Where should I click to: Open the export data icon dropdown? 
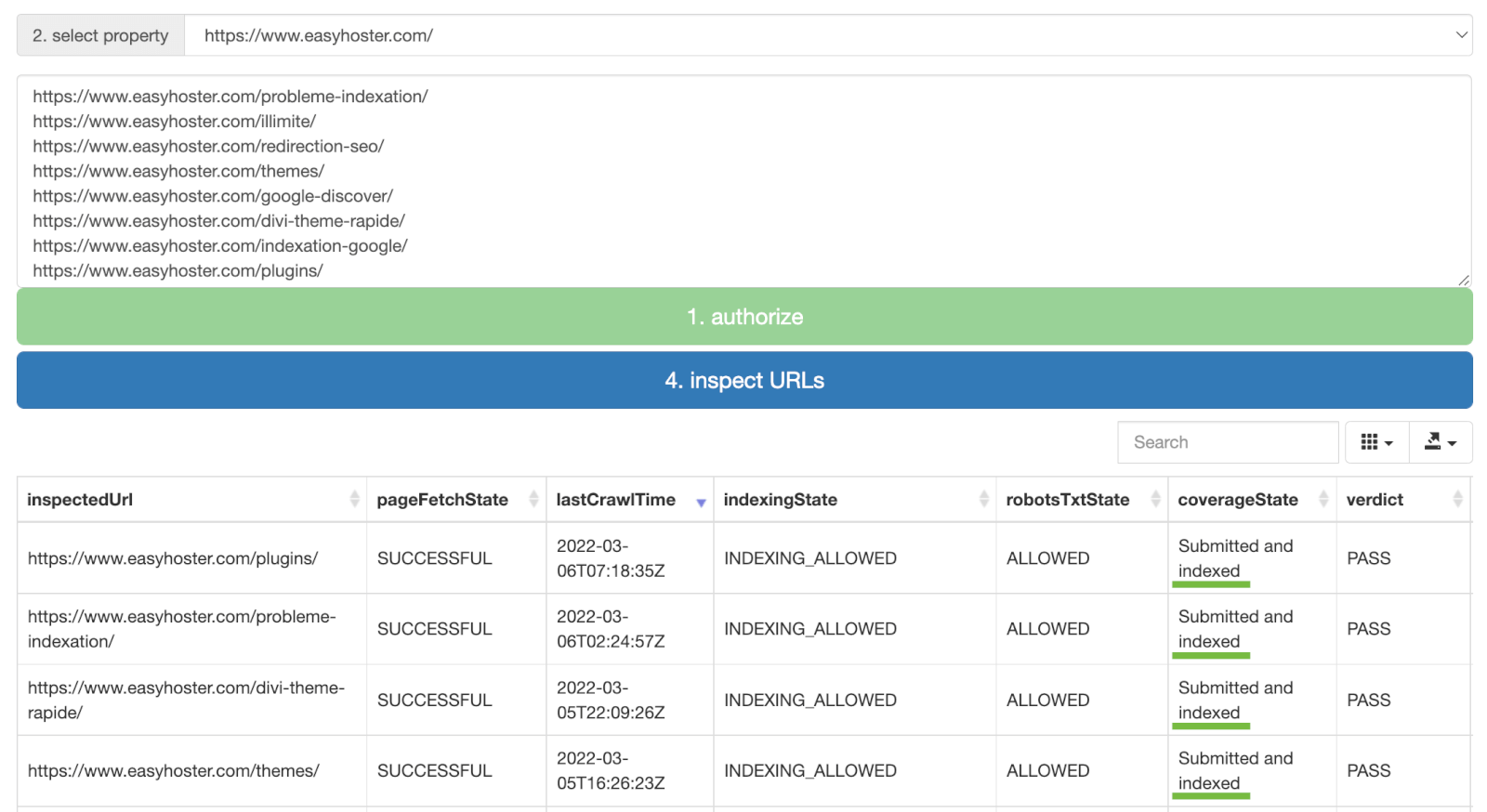1441,442
